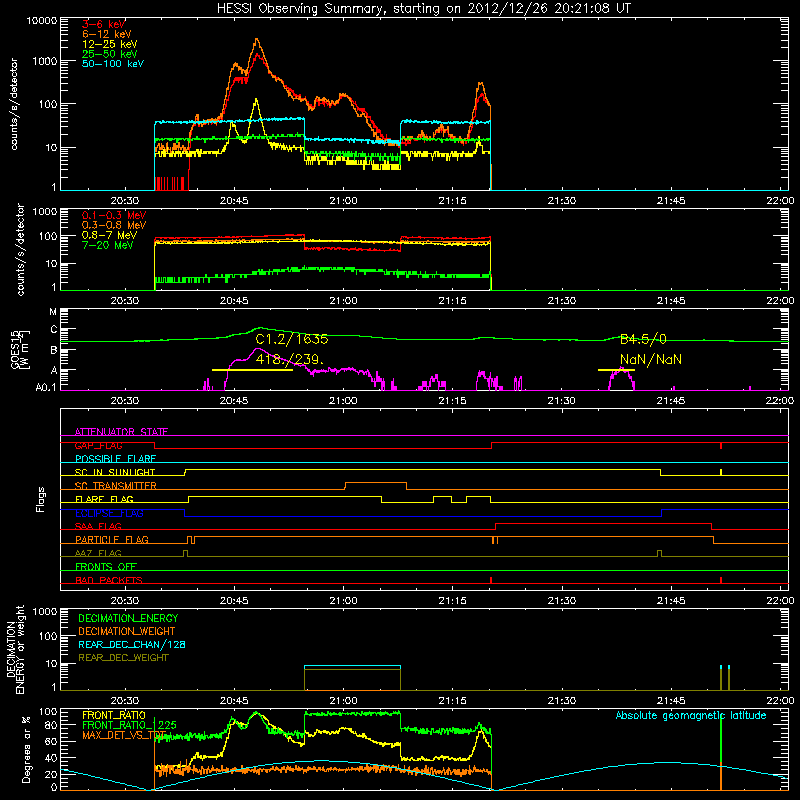Click the 22:00 tick under the decimation panel
Screen dimensions: 800x800
(780, 701)
